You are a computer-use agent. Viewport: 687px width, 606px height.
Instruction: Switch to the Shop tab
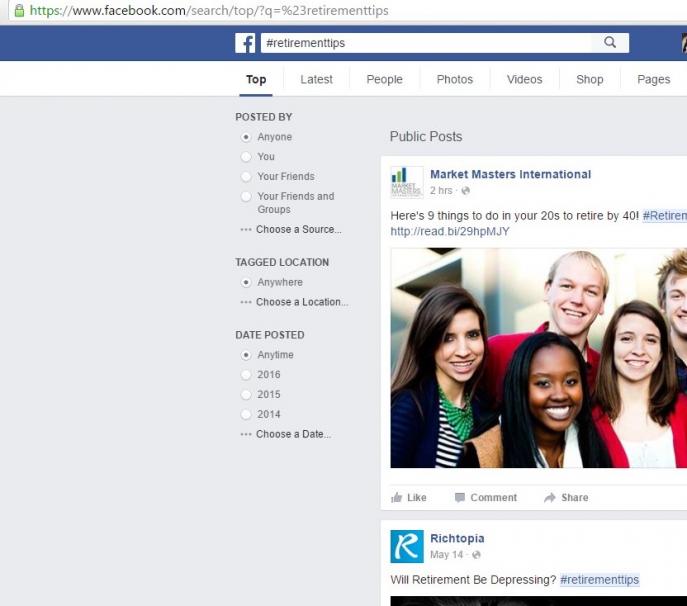coord(590,79)
